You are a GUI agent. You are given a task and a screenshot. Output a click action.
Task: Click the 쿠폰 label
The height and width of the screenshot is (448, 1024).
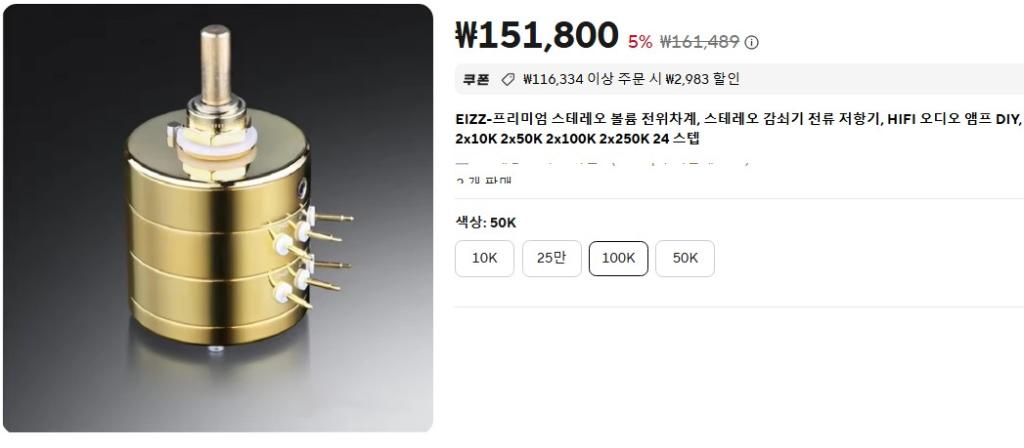pyautogui.click(x=476, y=80)
